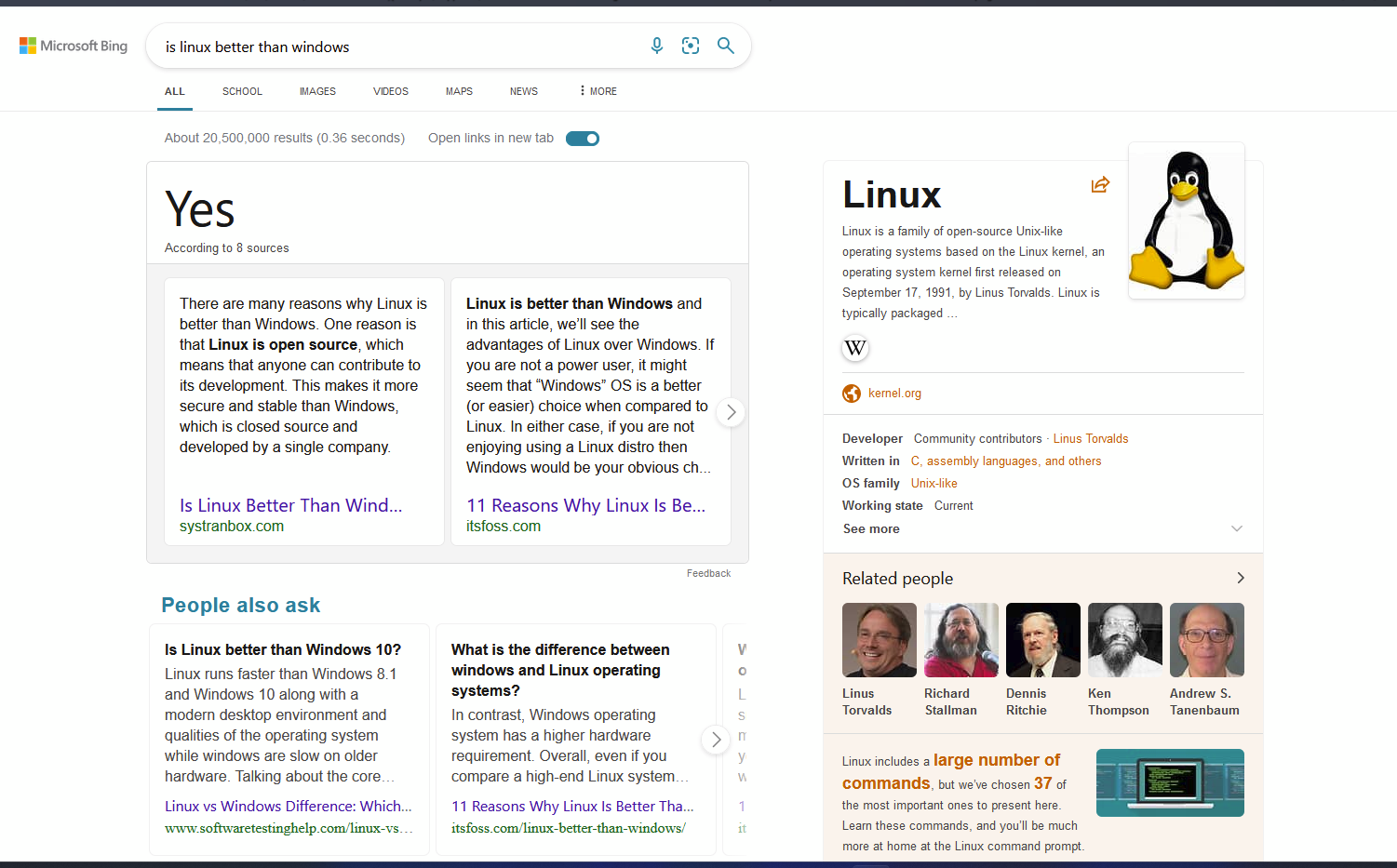This screenshot has height=868, width=1397.
Task: Click See more text in Linux card
Action: (x=871, y=528)
